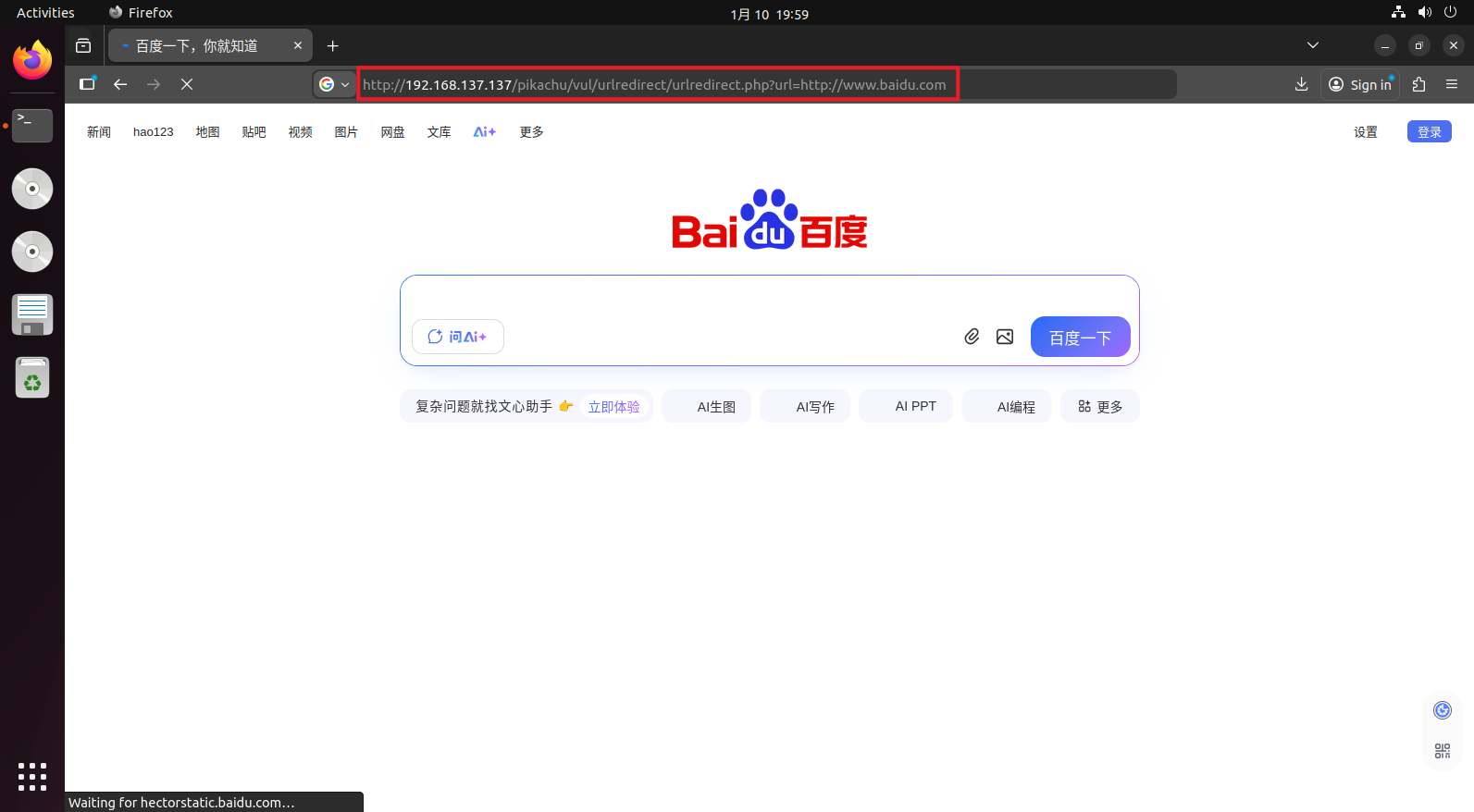
Task: Open Firefox downloads panel
Action: pos(1301,84)
